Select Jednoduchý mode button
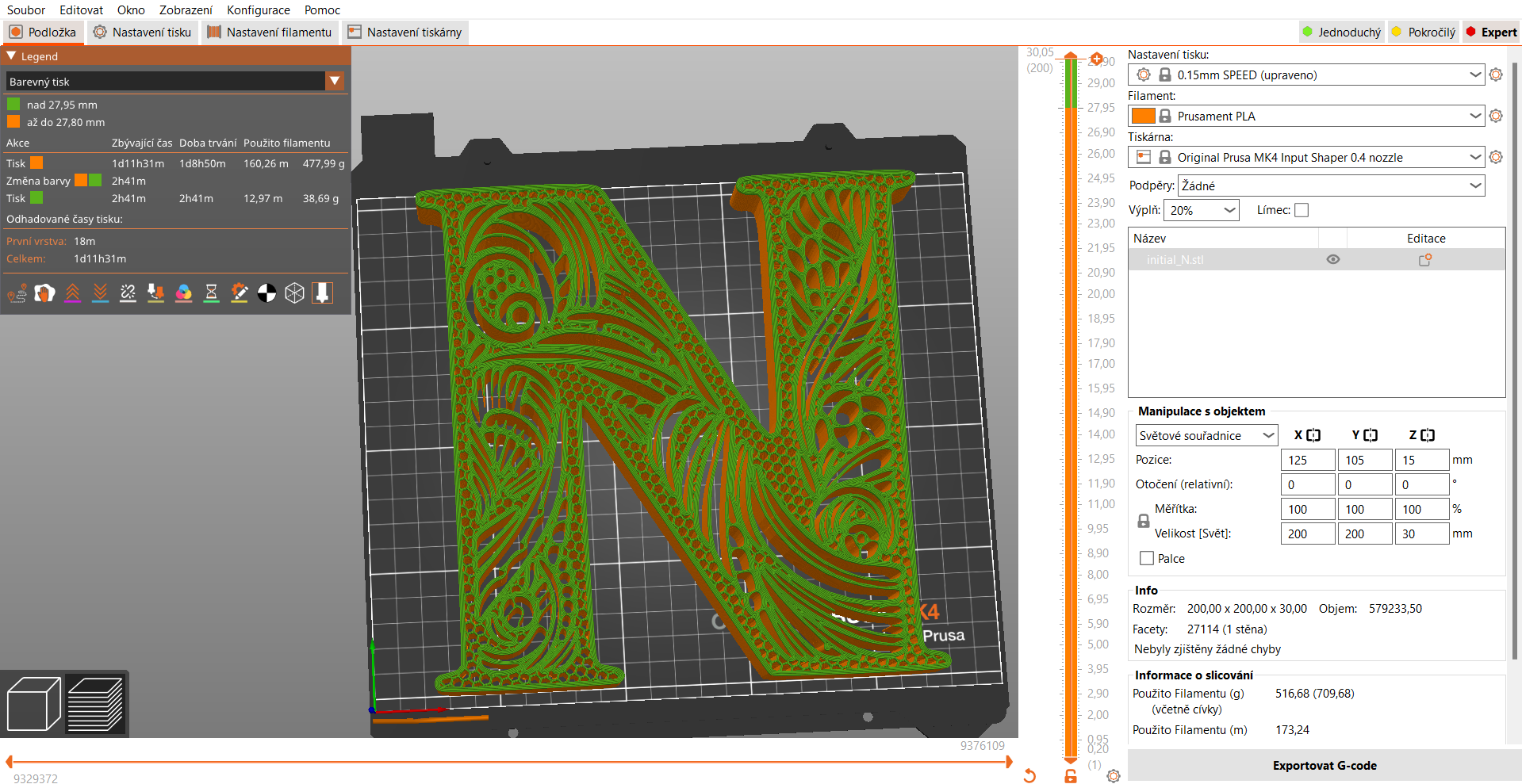1522x784 pixels. click(1341, 33)
